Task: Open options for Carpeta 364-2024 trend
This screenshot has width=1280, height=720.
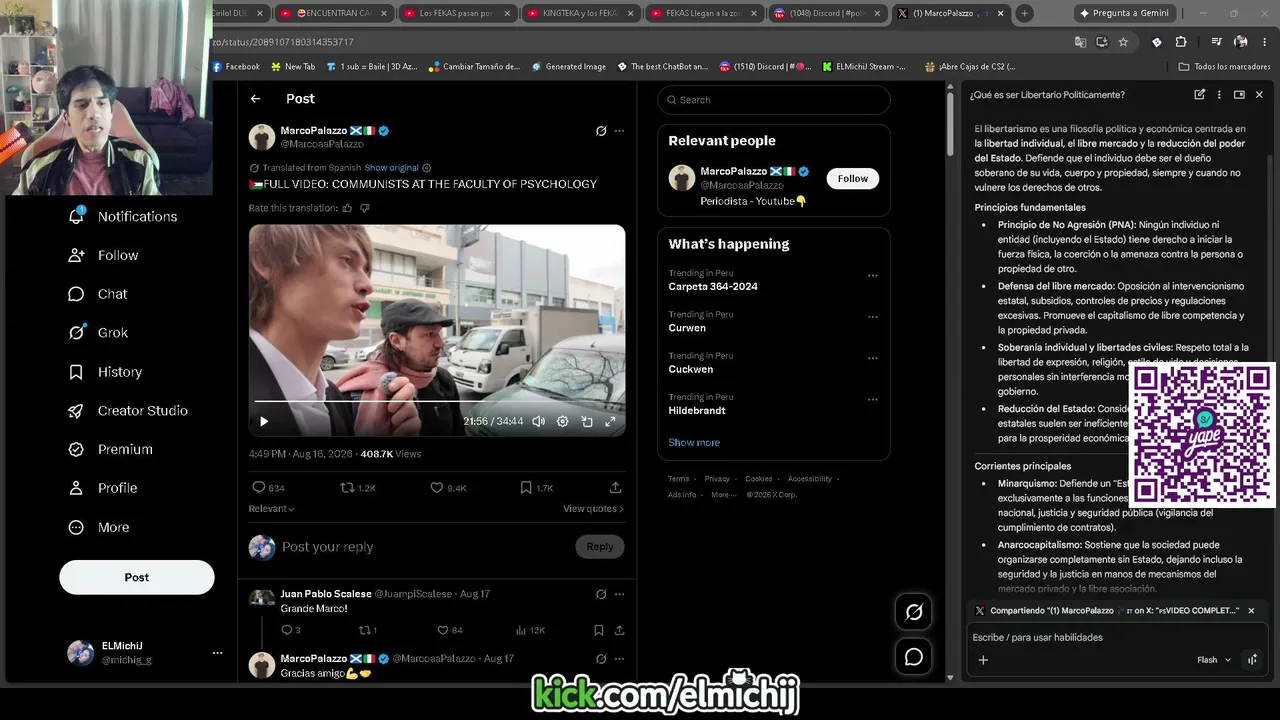Action: (x=873, y=276)
